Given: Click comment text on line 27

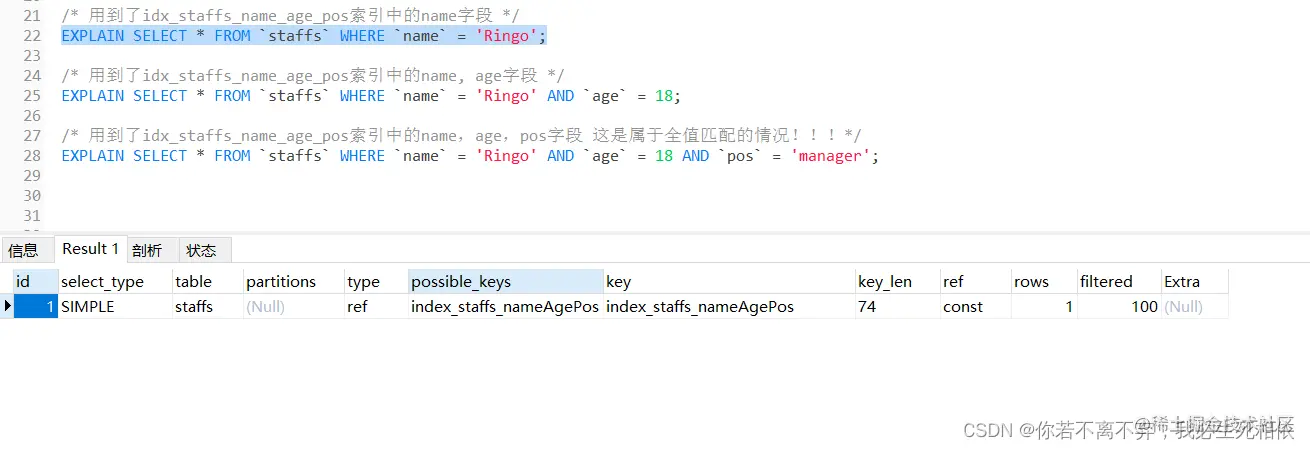Looking at the screenshot, I should 461,135.
